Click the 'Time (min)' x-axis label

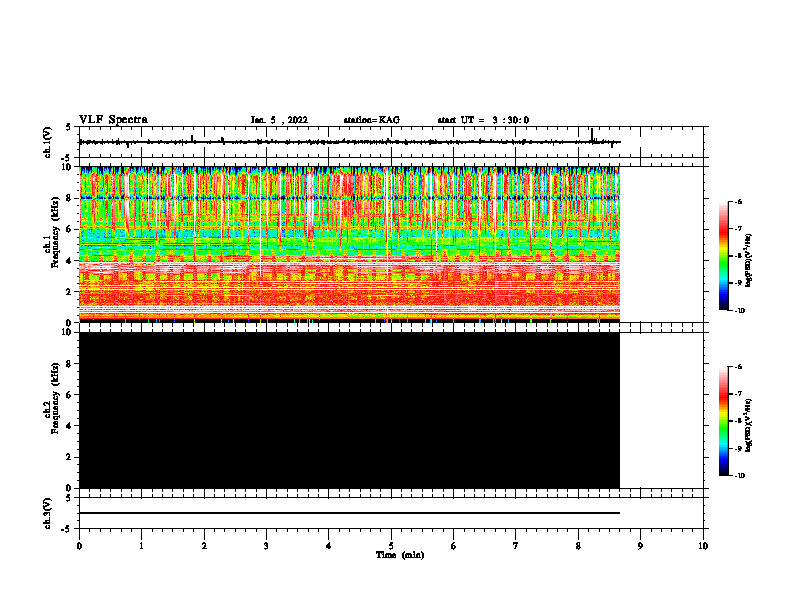click(x=400, y=555)
